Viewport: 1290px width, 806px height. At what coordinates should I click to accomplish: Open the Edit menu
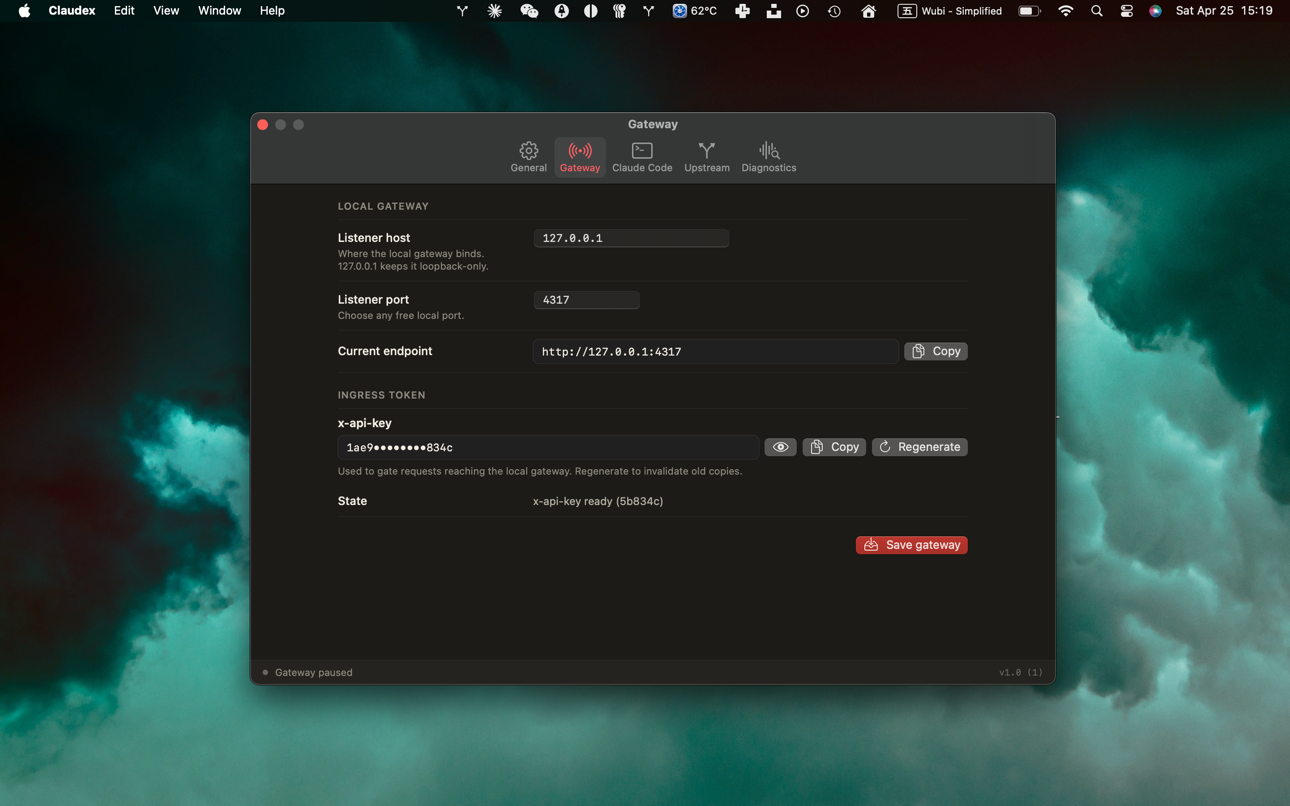point(124,11)
